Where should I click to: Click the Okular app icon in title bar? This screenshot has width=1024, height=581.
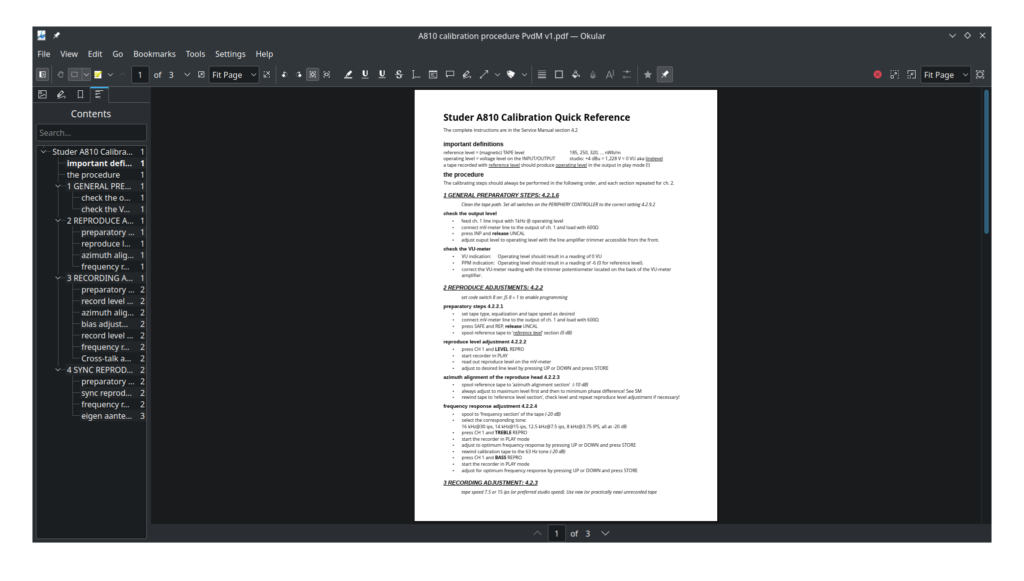pos(42,36)
